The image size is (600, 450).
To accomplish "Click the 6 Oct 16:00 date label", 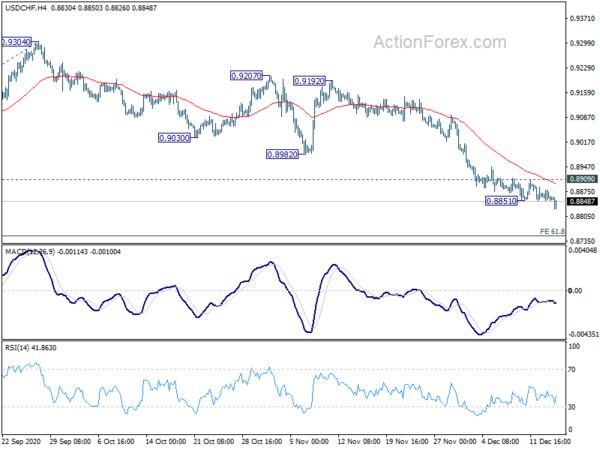I will pyautogui.click(x=116, y=441).
